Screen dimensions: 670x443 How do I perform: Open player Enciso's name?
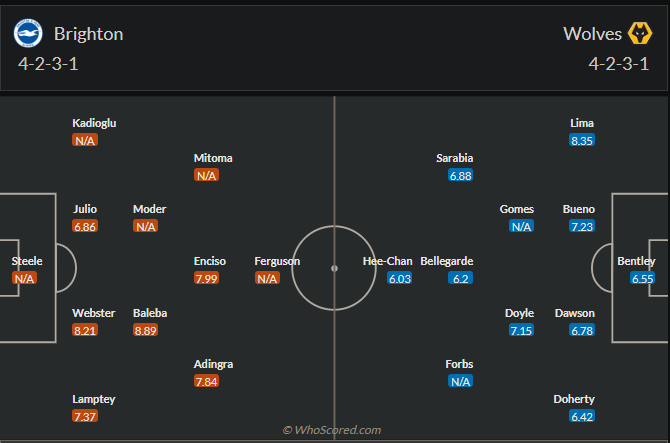click(210, 261)
